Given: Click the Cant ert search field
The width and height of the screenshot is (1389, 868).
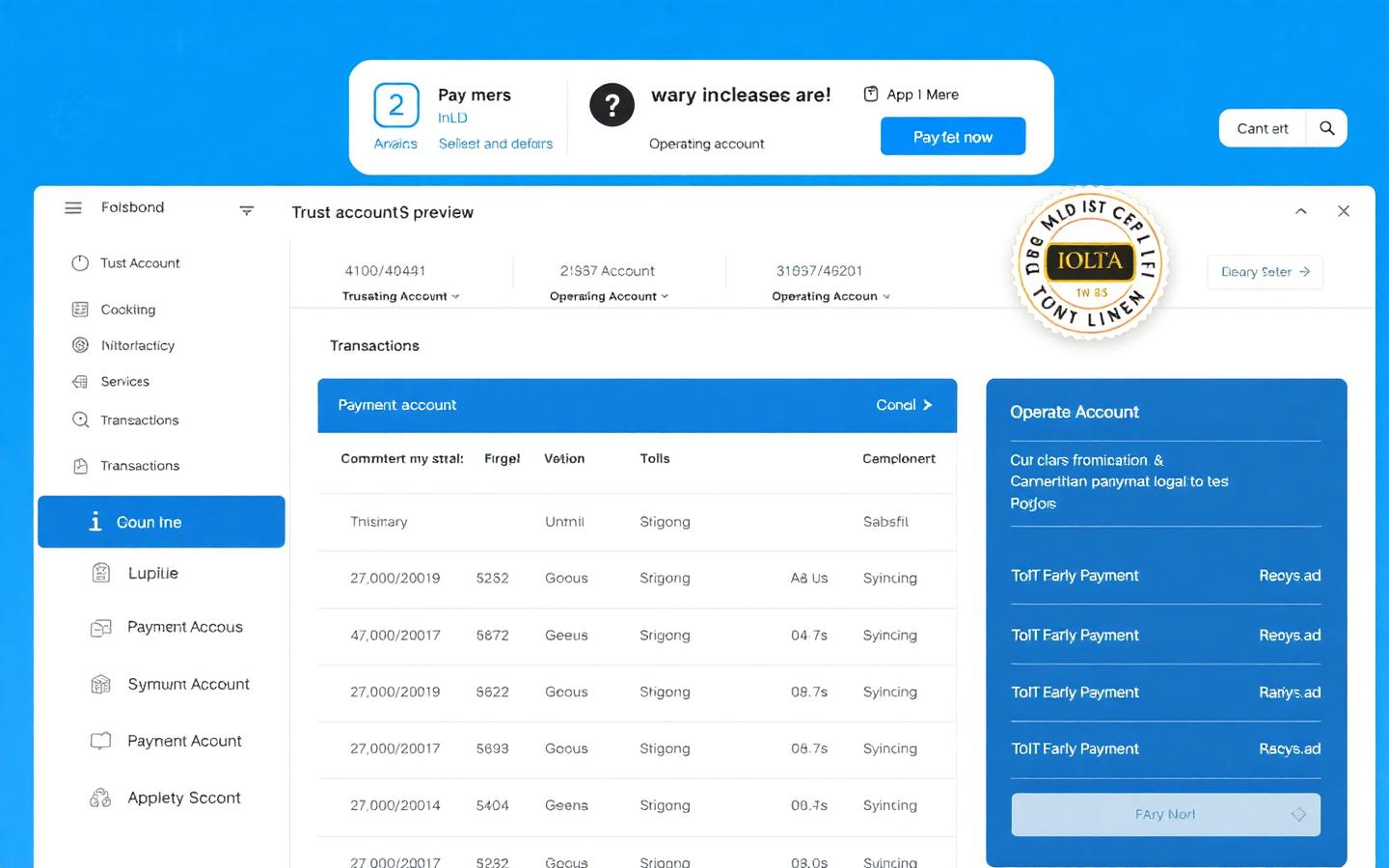Looking at the screenshot, I should click(x=1262, y=128).
